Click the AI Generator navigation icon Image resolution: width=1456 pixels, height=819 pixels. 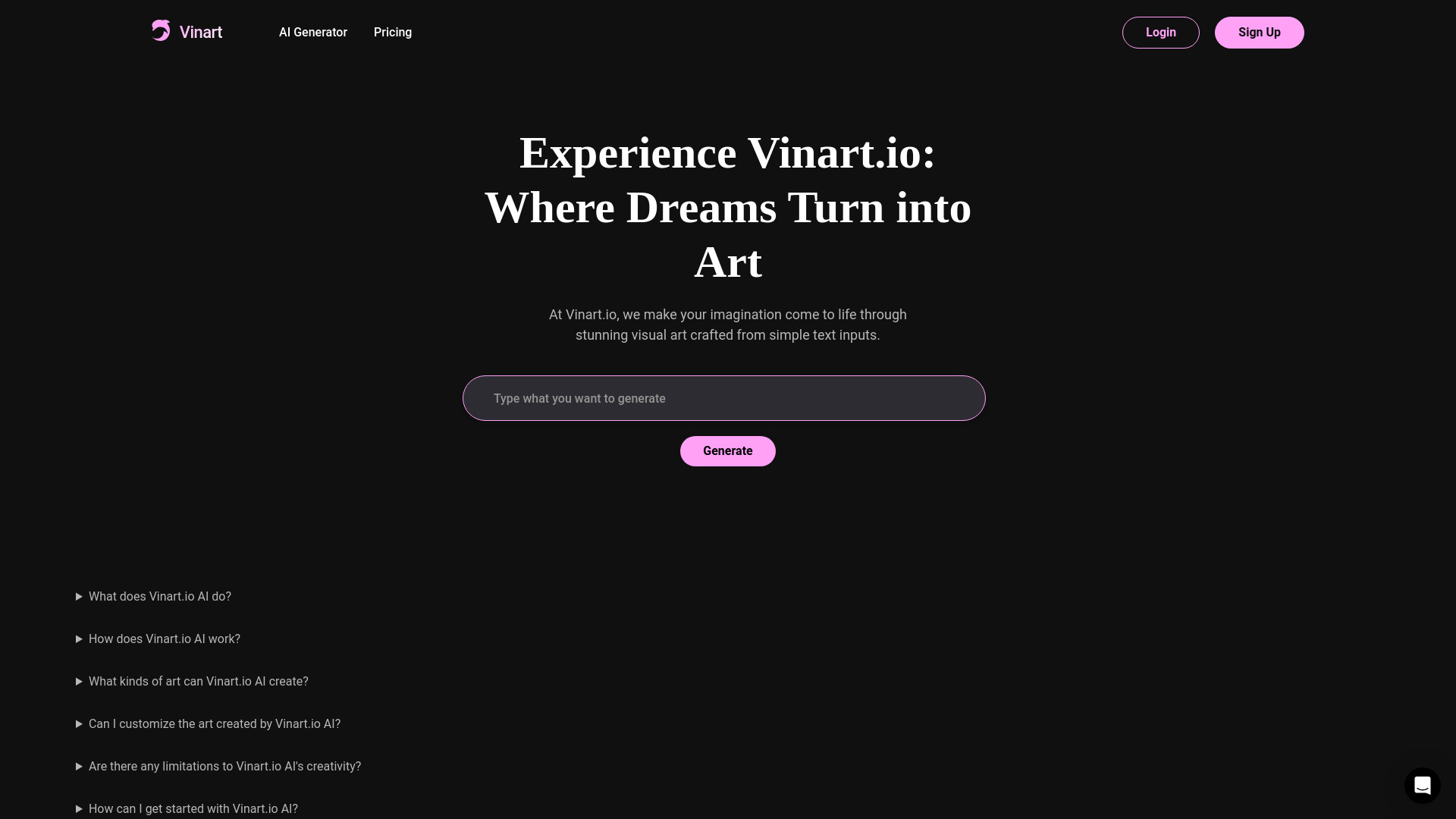[312, 32]
